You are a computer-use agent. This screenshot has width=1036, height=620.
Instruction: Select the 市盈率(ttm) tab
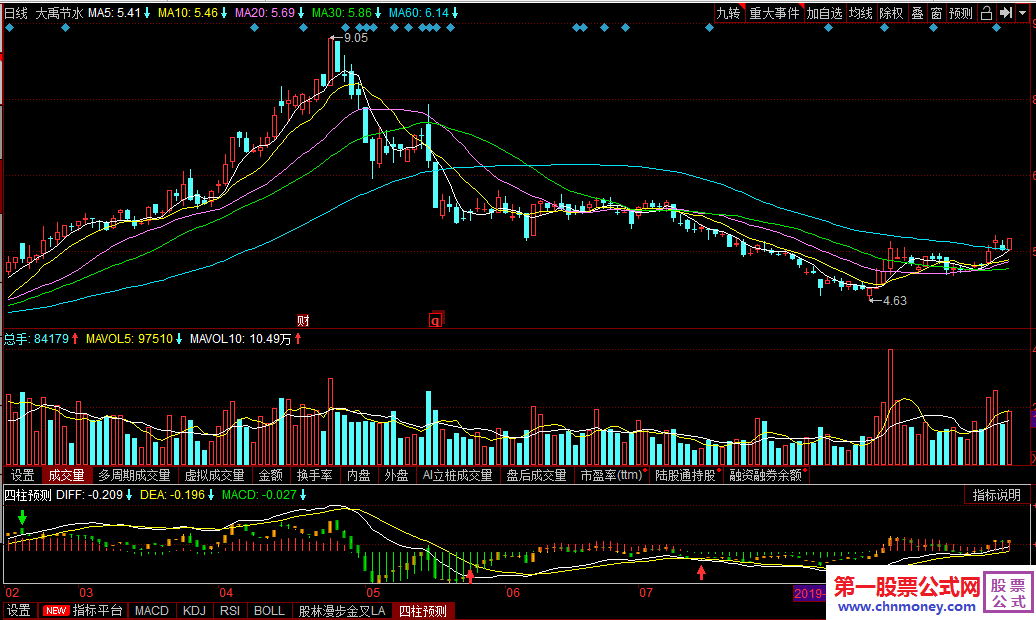612,475
